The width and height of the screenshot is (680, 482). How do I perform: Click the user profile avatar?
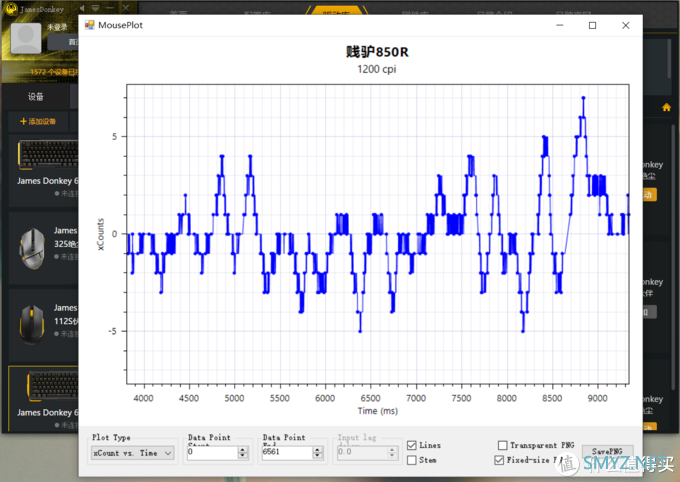click(x=26, y=37)
